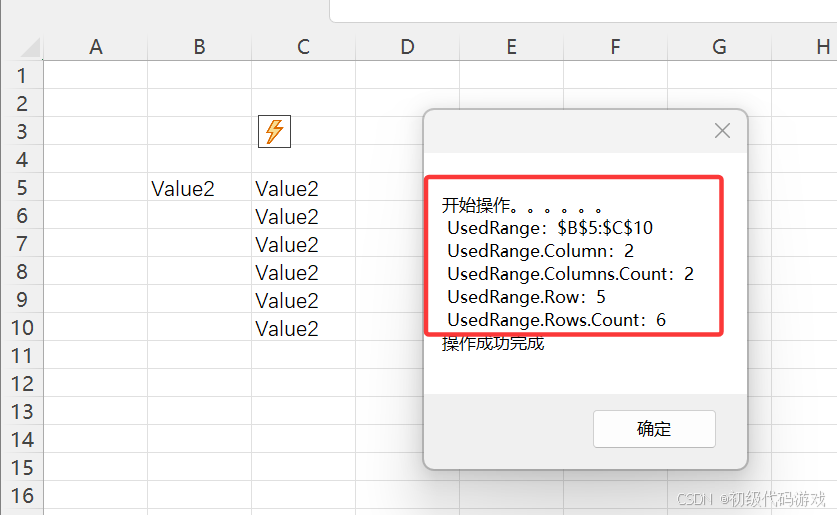The height and width of the screenshot is (515, 837).
Task: Click cell C6 containing Value2
Action: [x=303, y=215]
